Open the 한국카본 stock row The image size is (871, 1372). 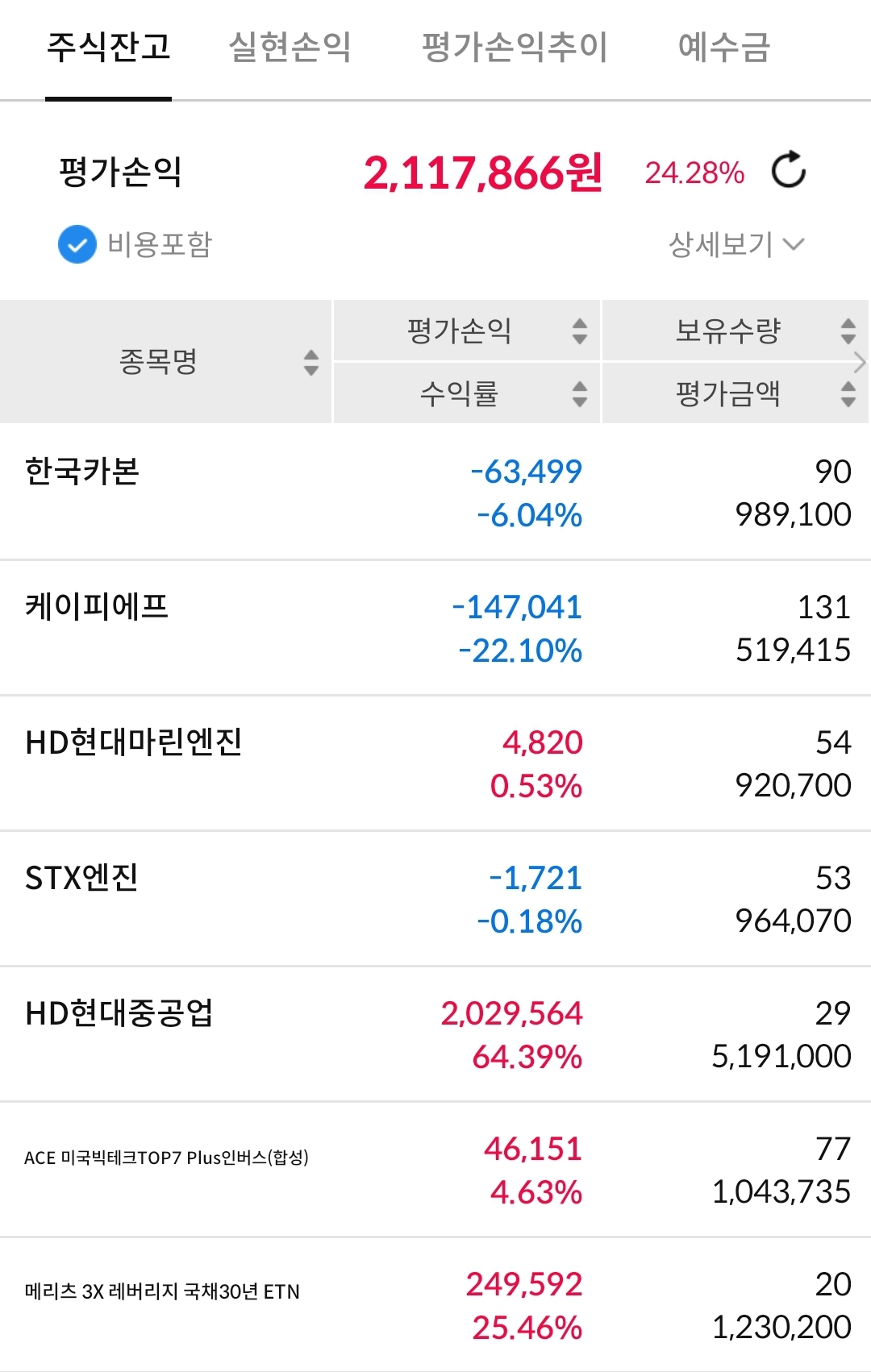435,492
